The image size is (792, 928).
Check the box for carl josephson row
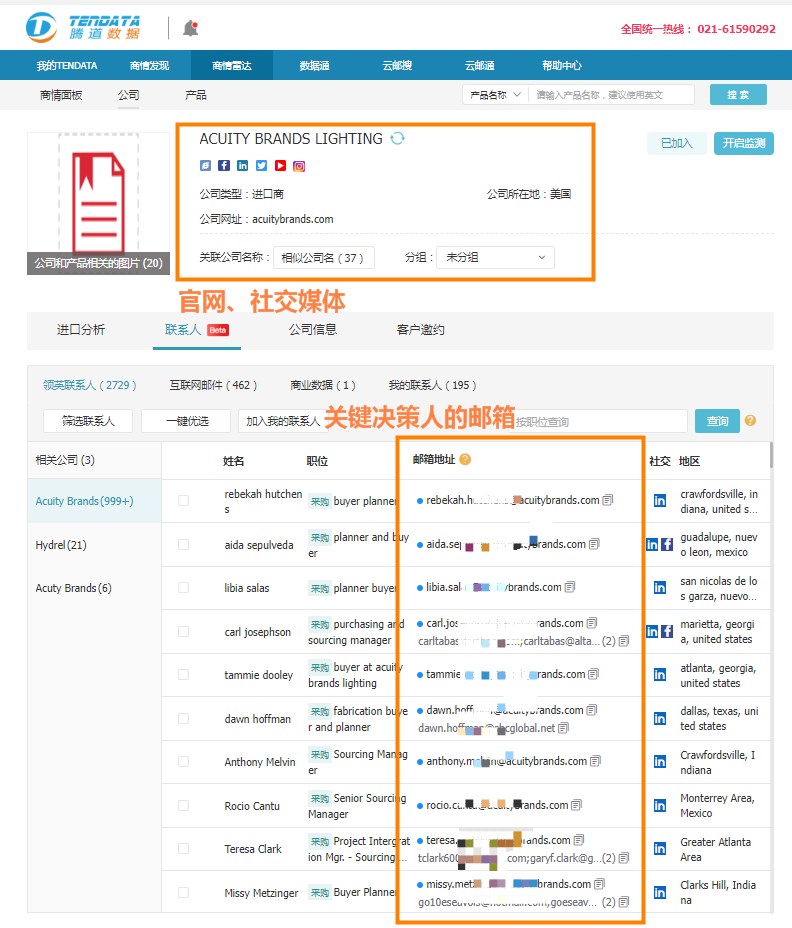(183, 631)
